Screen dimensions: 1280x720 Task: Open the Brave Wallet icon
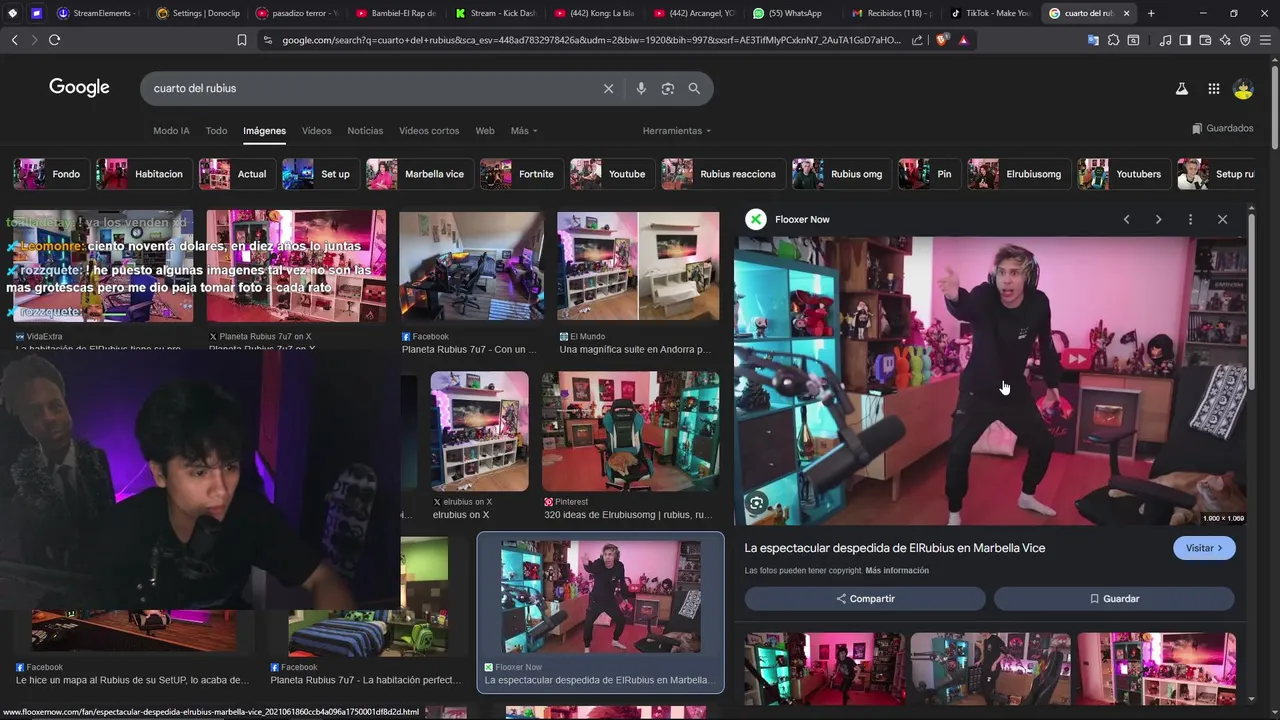(1205, 40)
